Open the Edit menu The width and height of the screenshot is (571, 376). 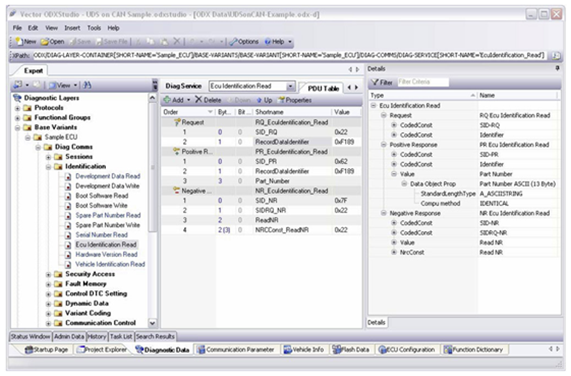pos(33,28)
